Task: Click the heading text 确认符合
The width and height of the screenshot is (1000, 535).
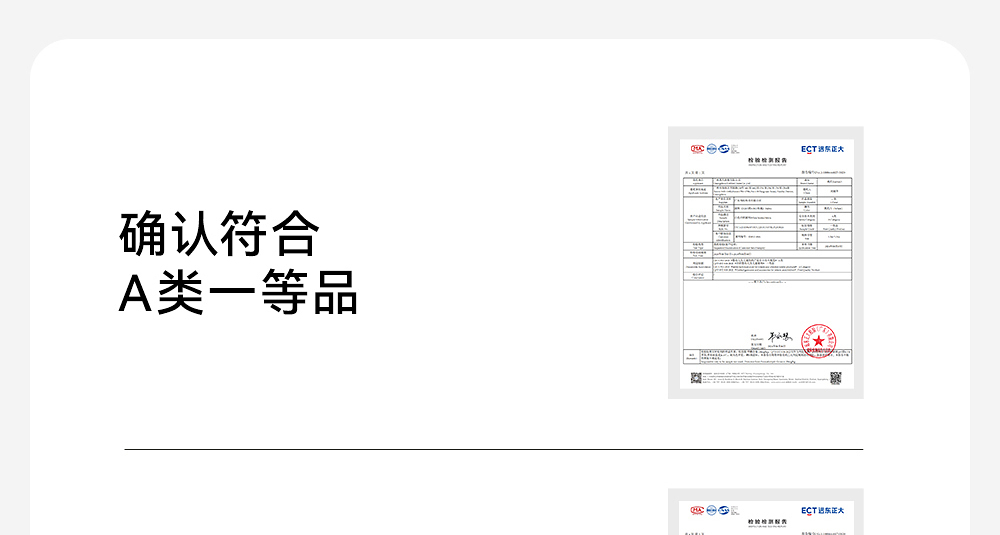Action: click(x=218, y=234)
